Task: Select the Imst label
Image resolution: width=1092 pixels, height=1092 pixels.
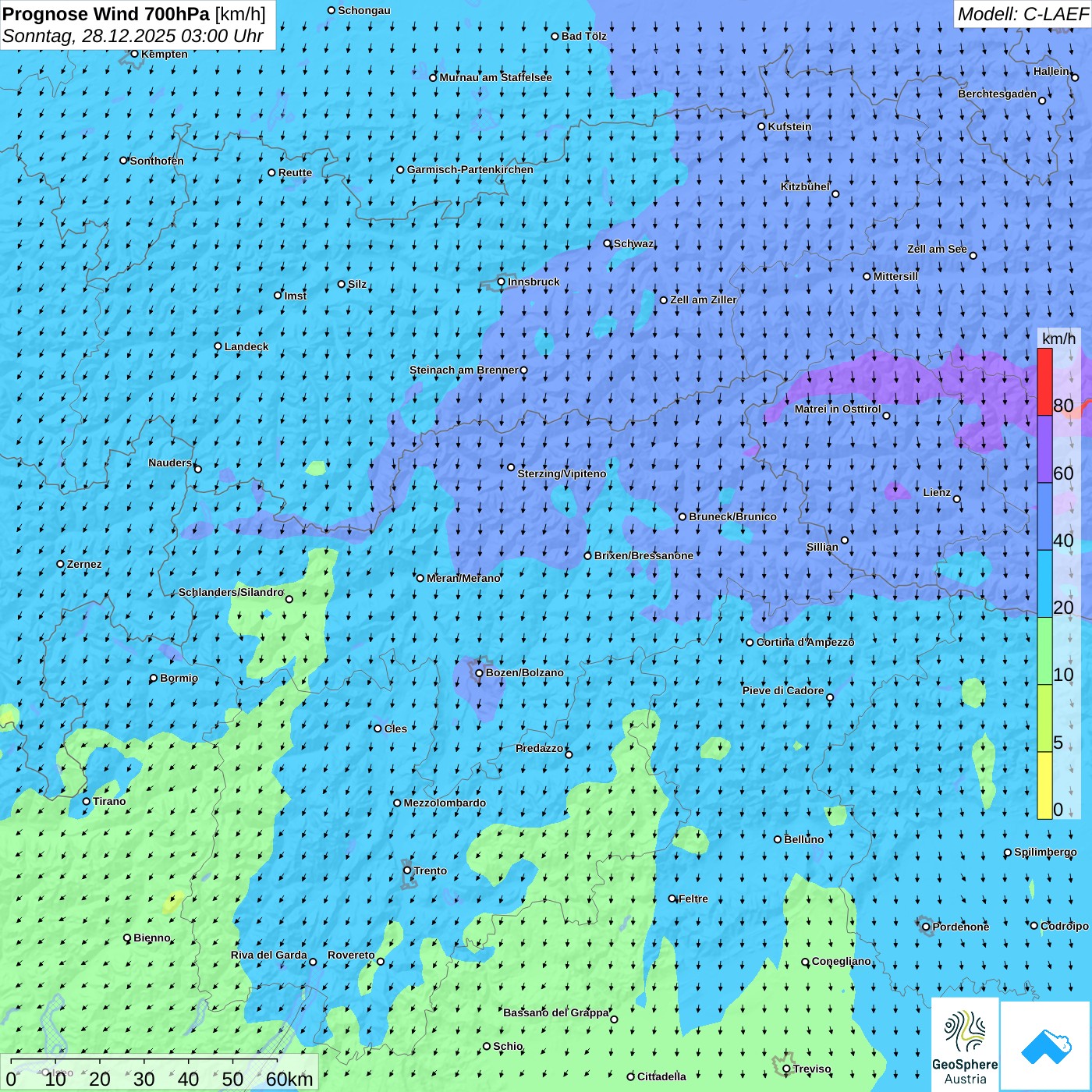Action: 296,296
